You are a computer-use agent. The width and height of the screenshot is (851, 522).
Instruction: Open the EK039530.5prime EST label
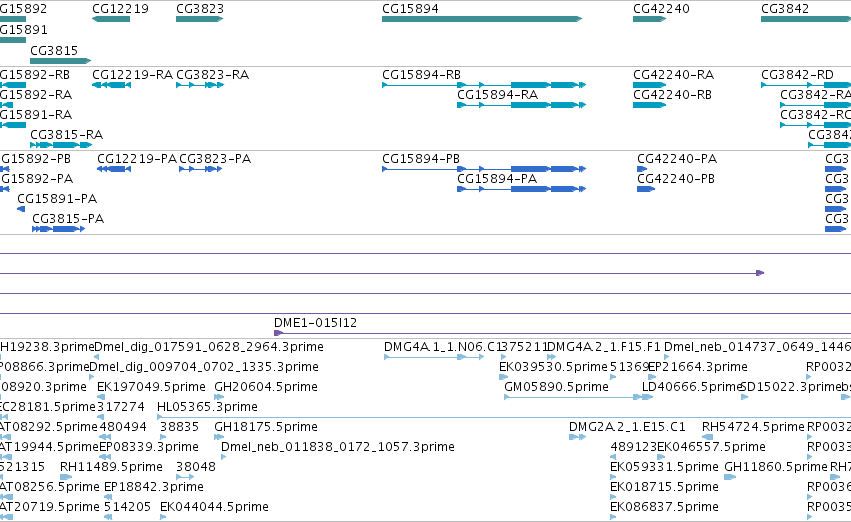[x=553, y=367]
